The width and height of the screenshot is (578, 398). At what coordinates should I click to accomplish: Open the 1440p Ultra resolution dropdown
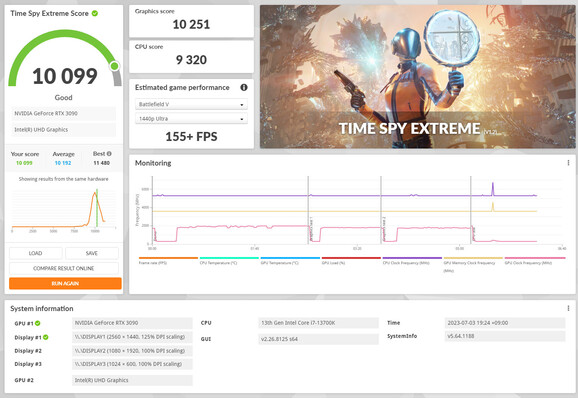coord(191,119)
